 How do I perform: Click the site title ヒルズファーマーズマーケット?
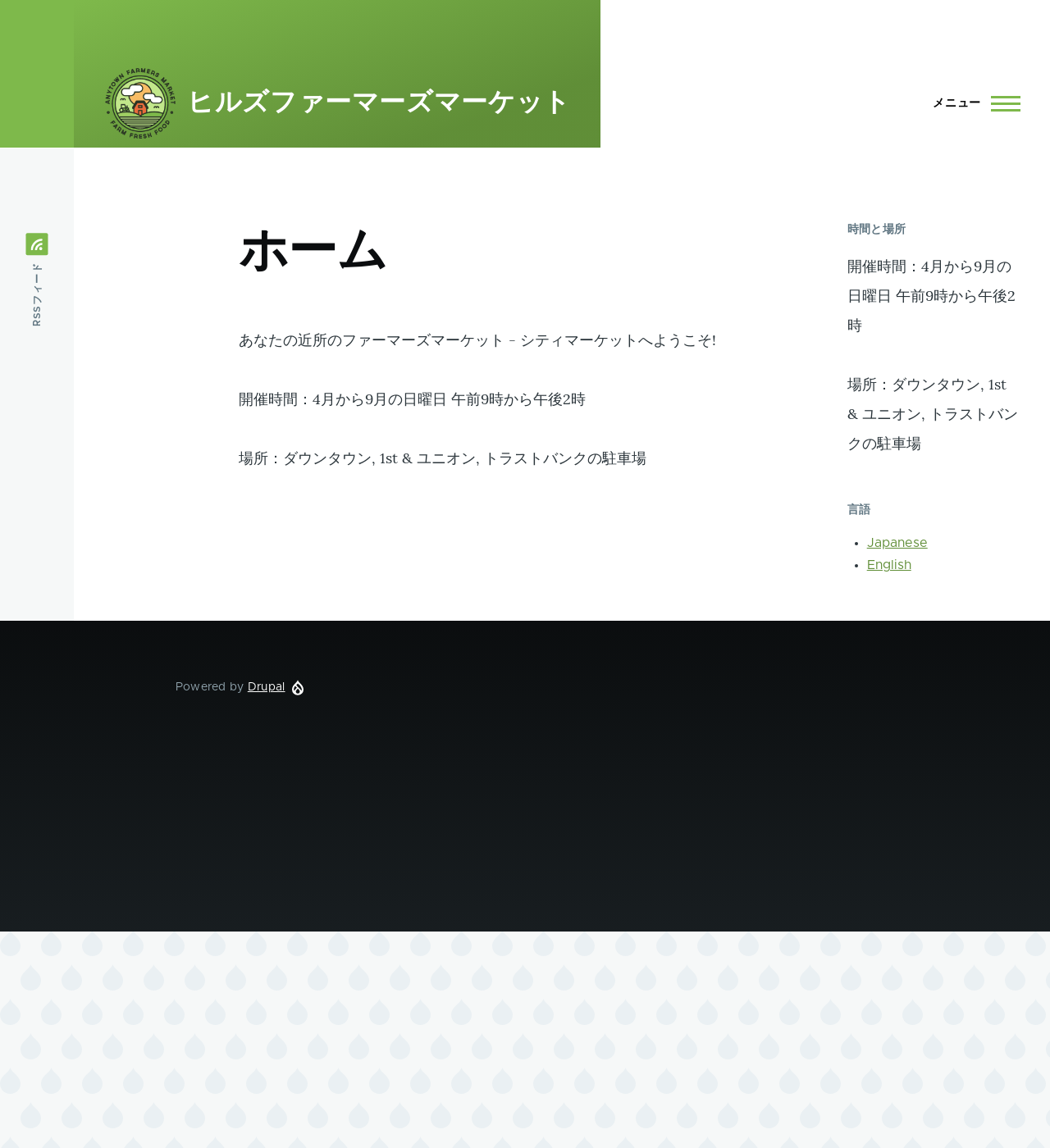click(377, 103)
